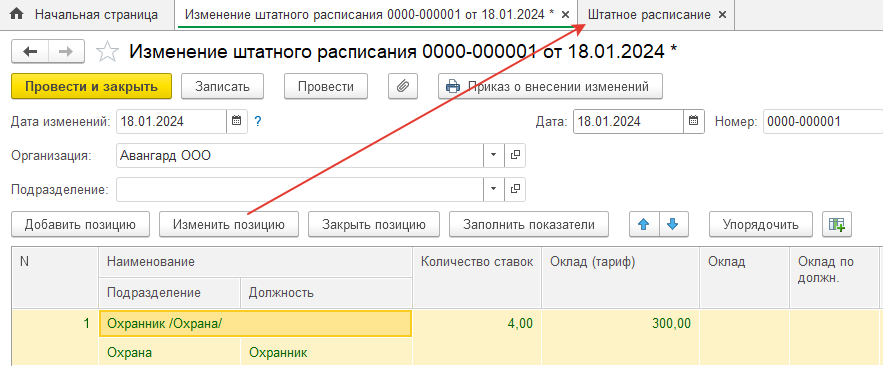The image size is (883, 366).
Task: Click the Записать button
Action: pos(222,87)
